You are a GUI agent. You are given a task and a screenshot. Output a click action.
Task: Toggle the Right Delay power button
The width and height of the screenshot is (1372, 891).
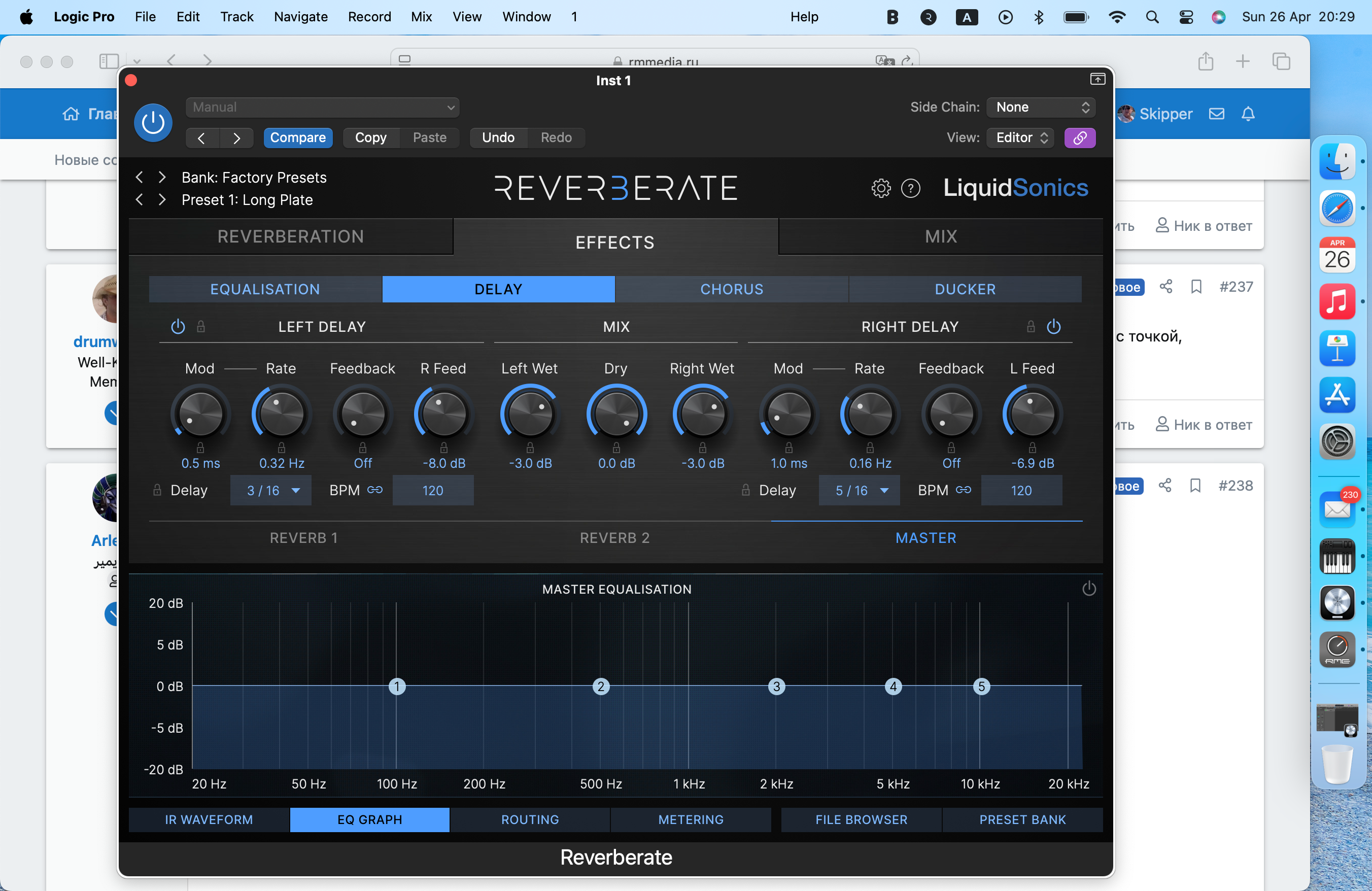[1053, 327]
